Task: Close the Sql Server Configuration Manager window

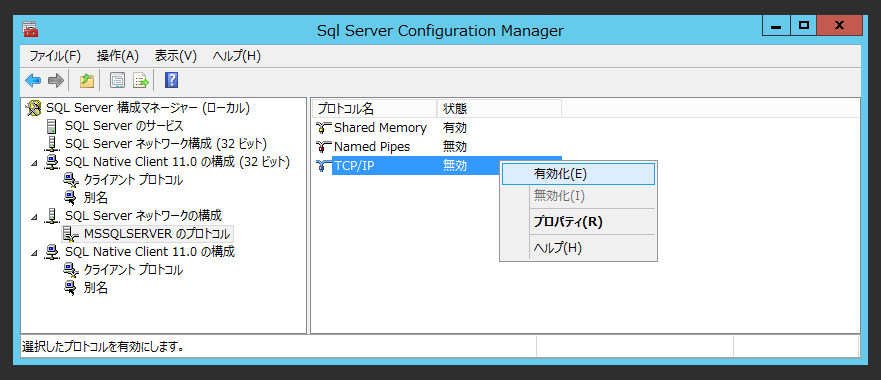Action: pyautogui.click(x=840, y=25)
